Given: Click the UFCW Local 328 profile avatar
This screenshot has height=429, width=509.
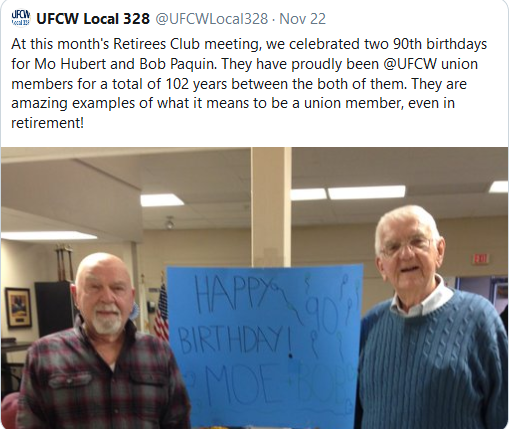Looking at the screenshot, I should click(x=21, y=17).
